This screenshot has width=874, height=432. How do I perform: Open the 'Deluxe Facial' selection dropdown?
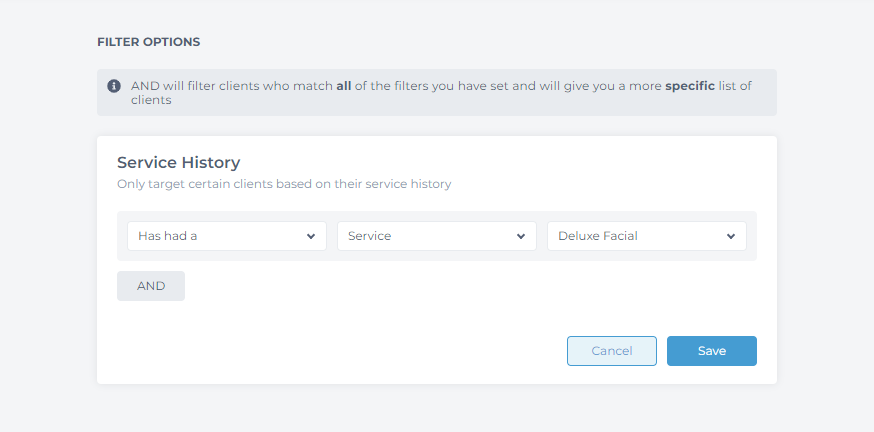point(647,236)
